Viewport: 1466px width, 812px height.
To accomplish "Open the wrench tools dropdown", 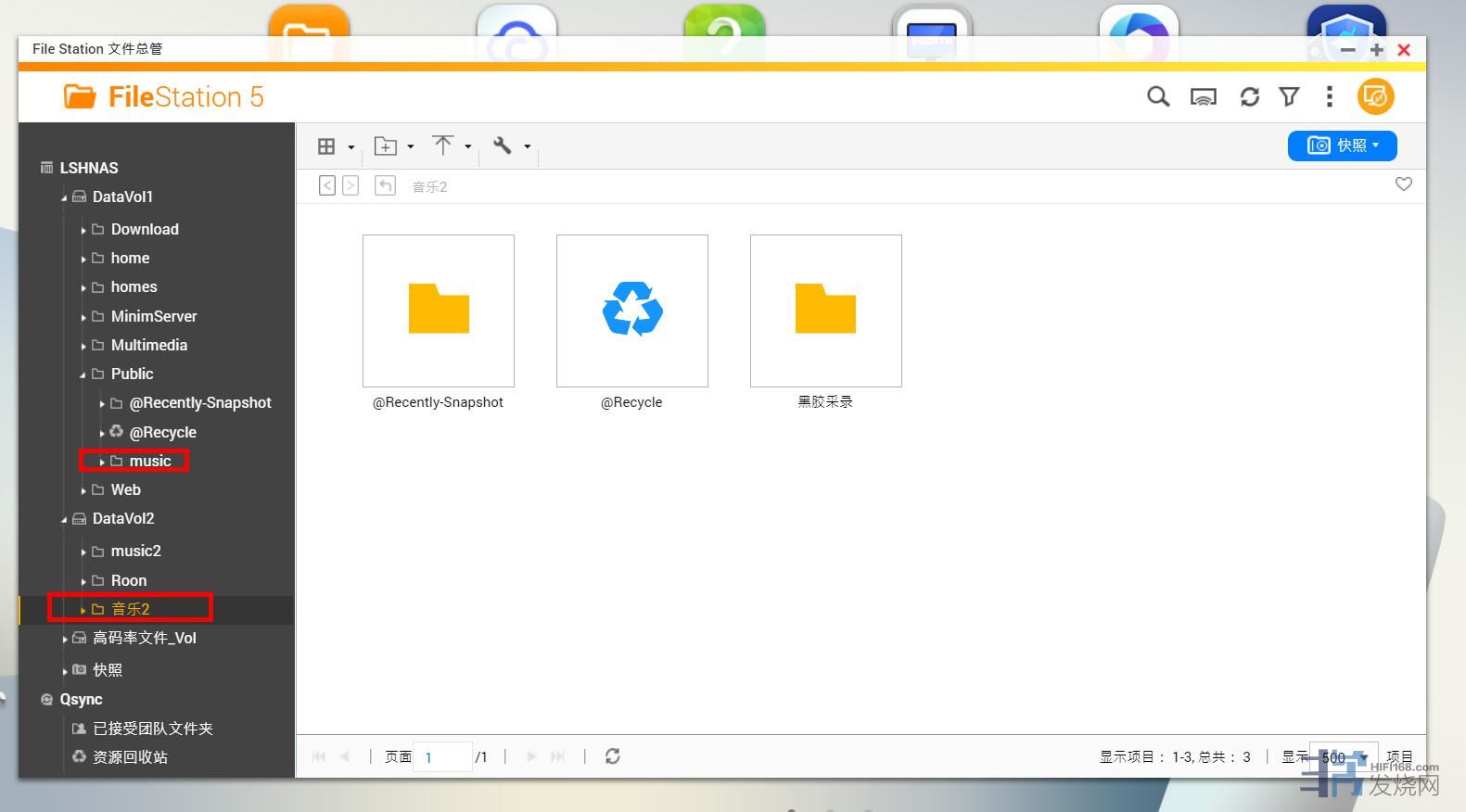I will pos(511,146).
